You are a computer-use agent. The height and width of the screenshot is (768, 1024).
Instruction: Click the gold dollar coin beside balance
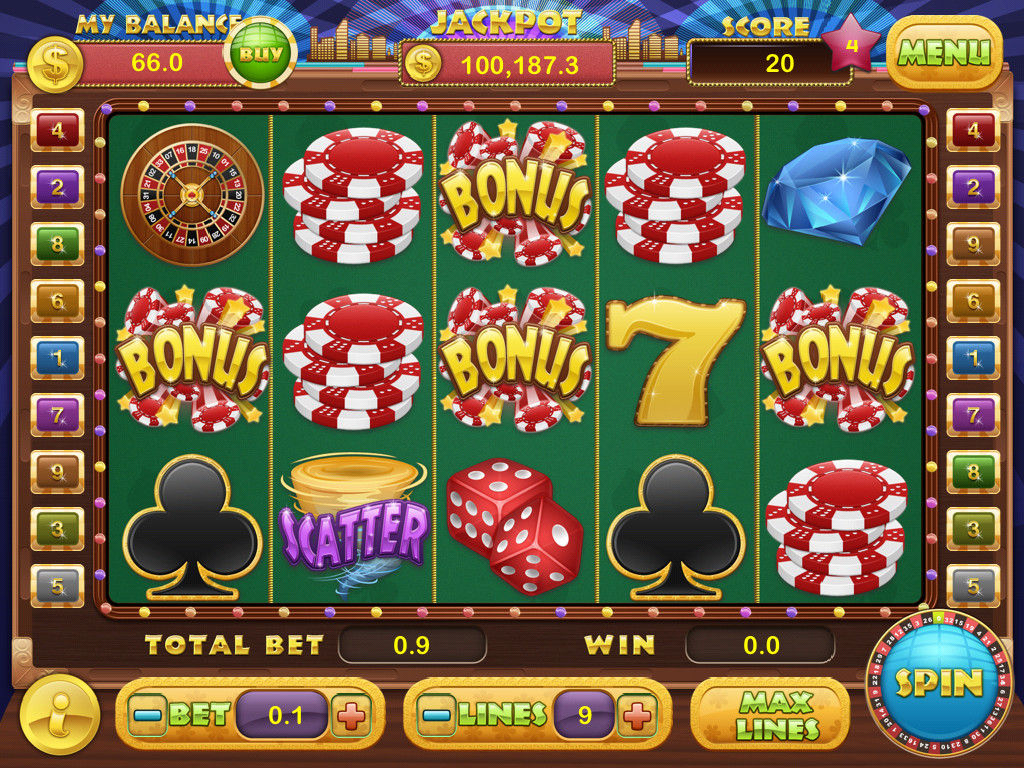click(56, 64)
